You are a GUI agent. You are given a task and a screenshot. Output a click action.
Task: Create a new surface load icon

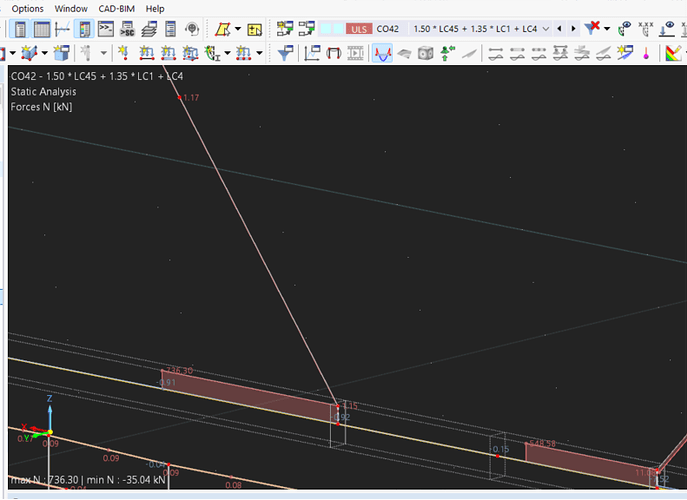coord(168,53)
